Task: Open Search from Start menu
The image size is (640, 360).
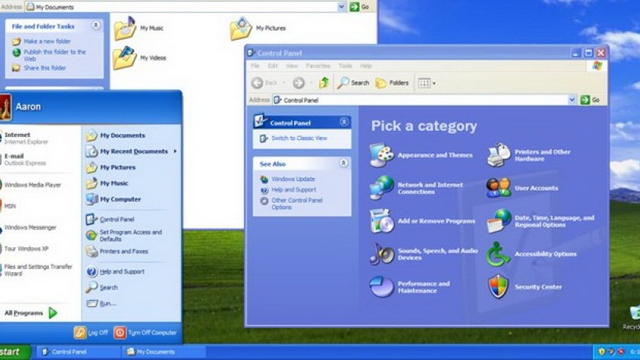Action: coord(102,287)
